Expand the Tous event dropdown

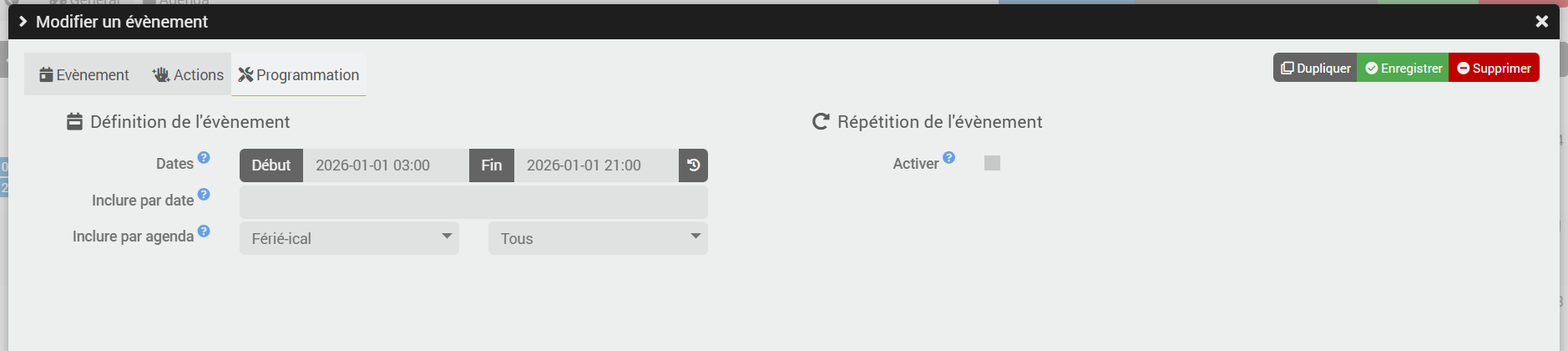(598, 238)
